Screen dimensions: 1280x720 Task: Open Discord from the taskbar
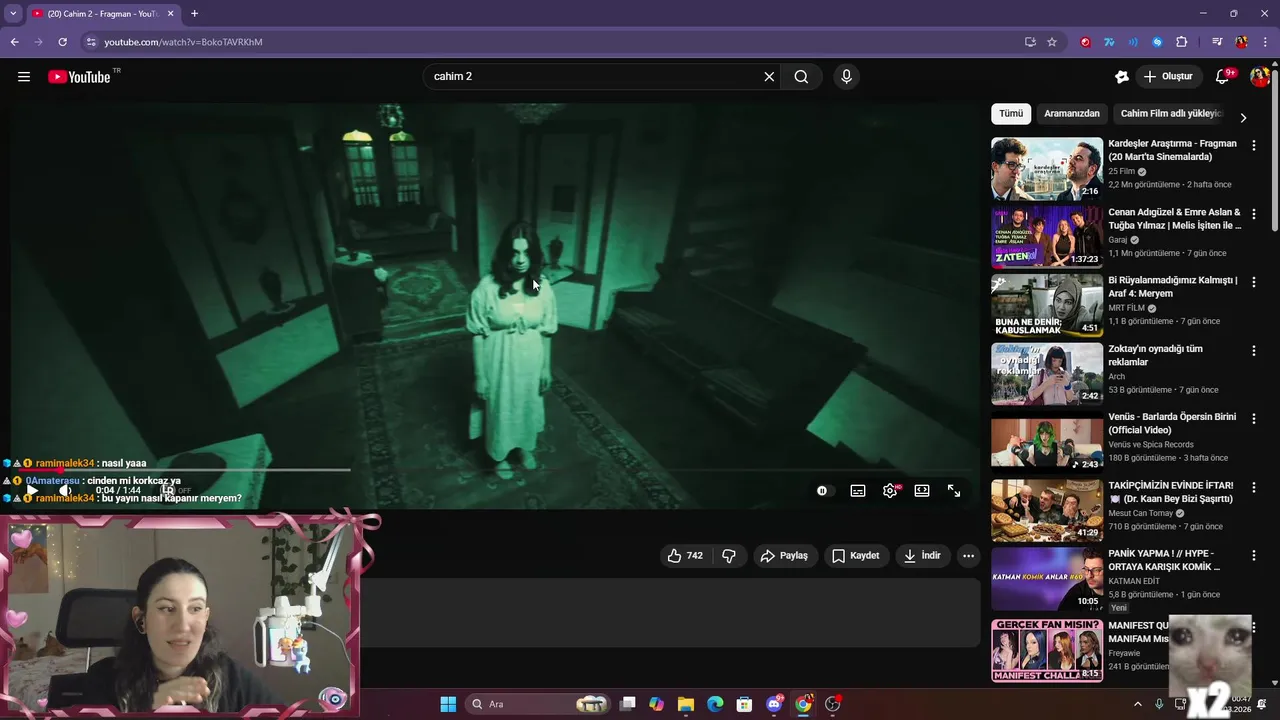pos(774,704)
